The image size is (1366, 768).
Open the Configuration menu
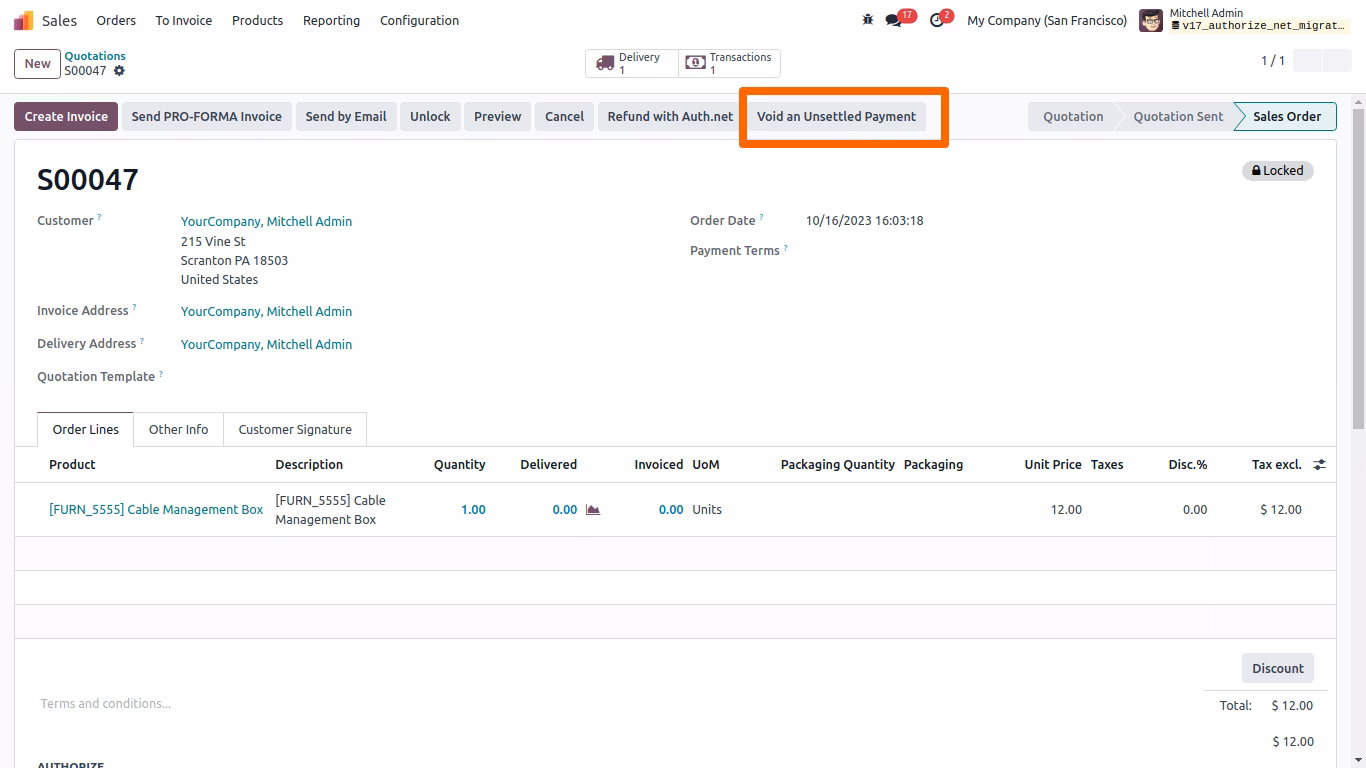[419, 20]
